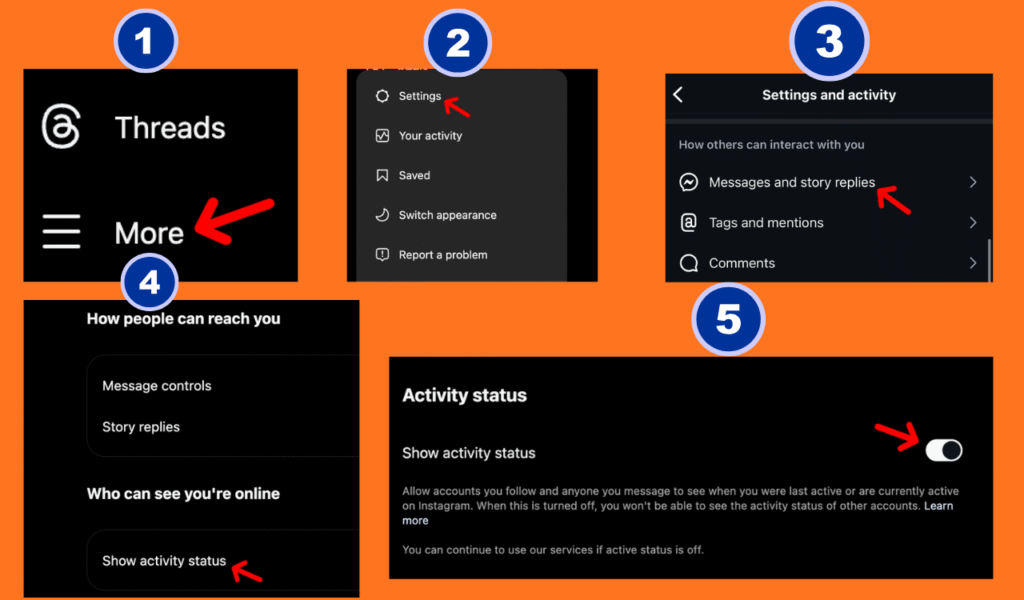Click the Your activity icon
Screen dimensions: 1024x600
382,136
